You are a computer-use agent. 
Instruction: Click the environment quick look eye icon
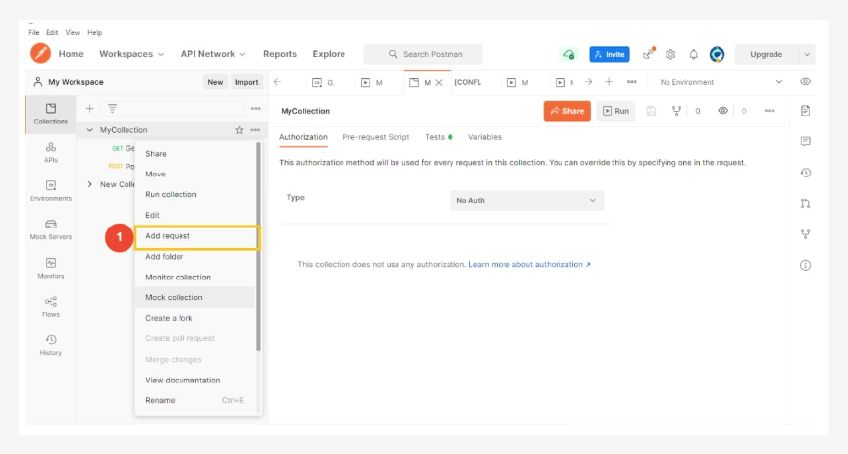(805, 82)
